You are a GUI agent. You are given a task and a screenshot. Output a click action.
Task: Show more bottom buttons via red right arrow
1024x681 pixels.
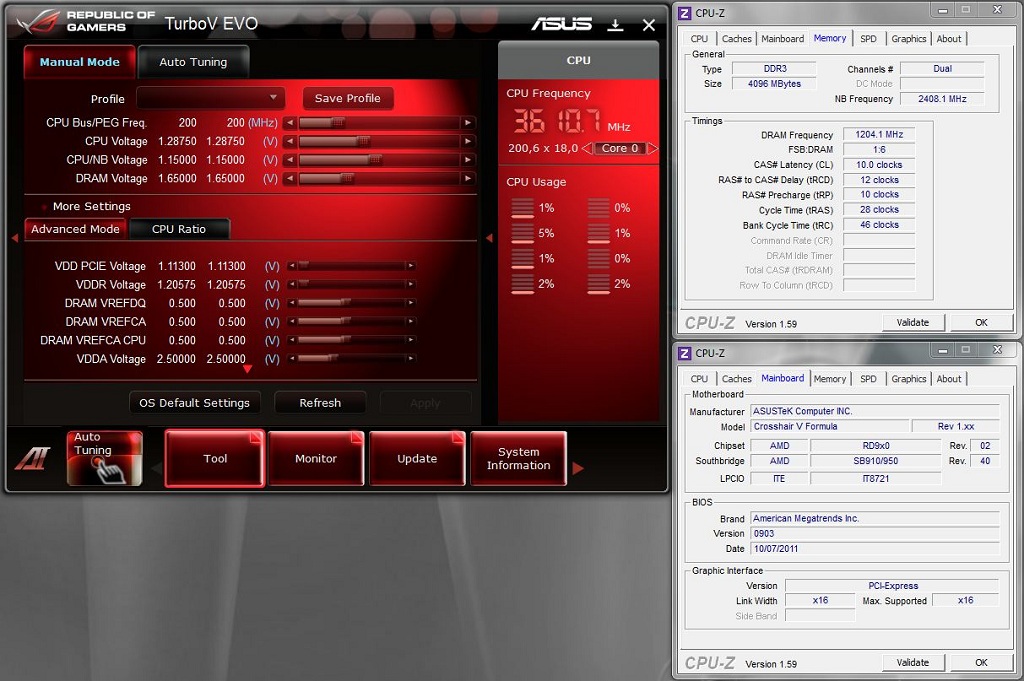pos(578,467)
